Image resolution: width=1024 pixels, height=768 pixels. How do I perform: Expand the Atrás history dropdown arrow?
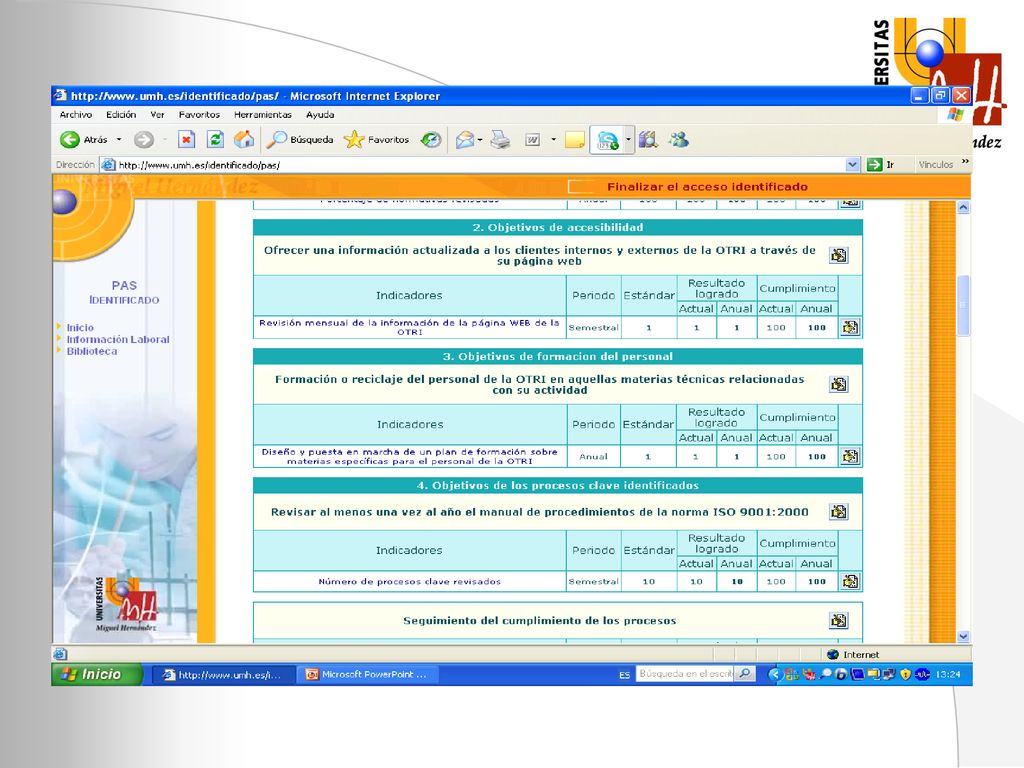119,139
